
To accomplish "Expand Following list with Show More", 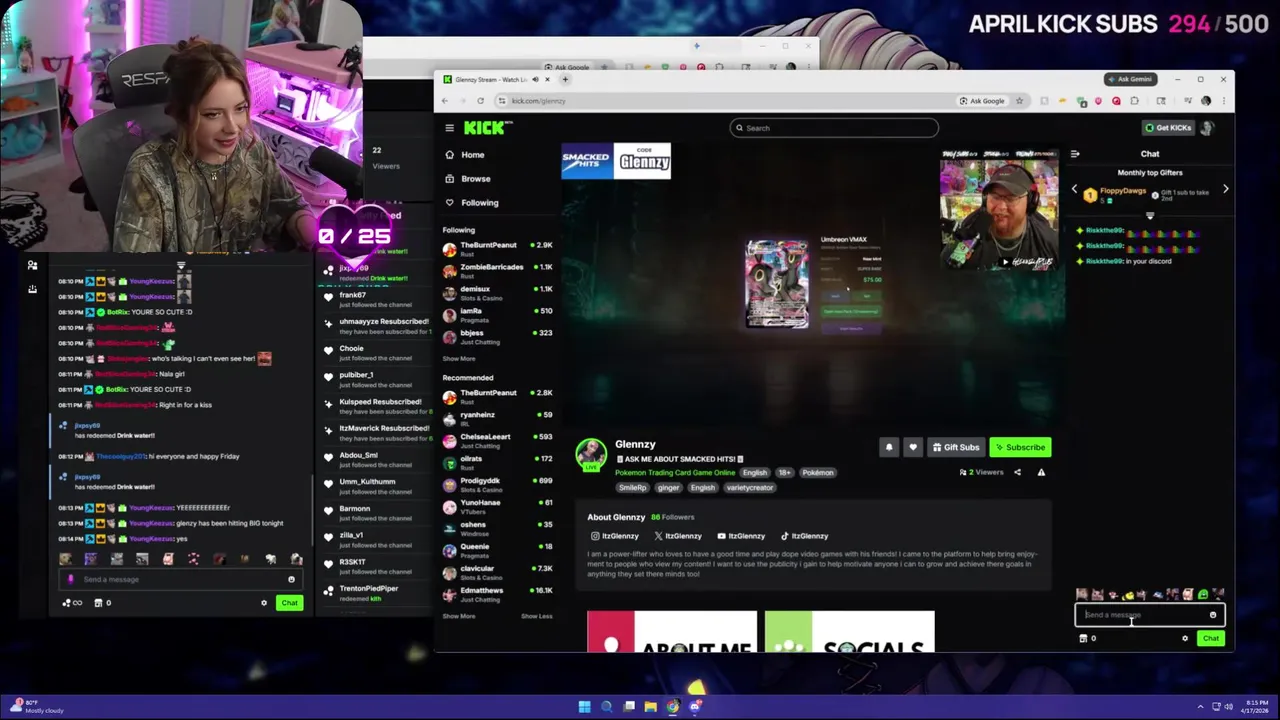I will [459, 358].
